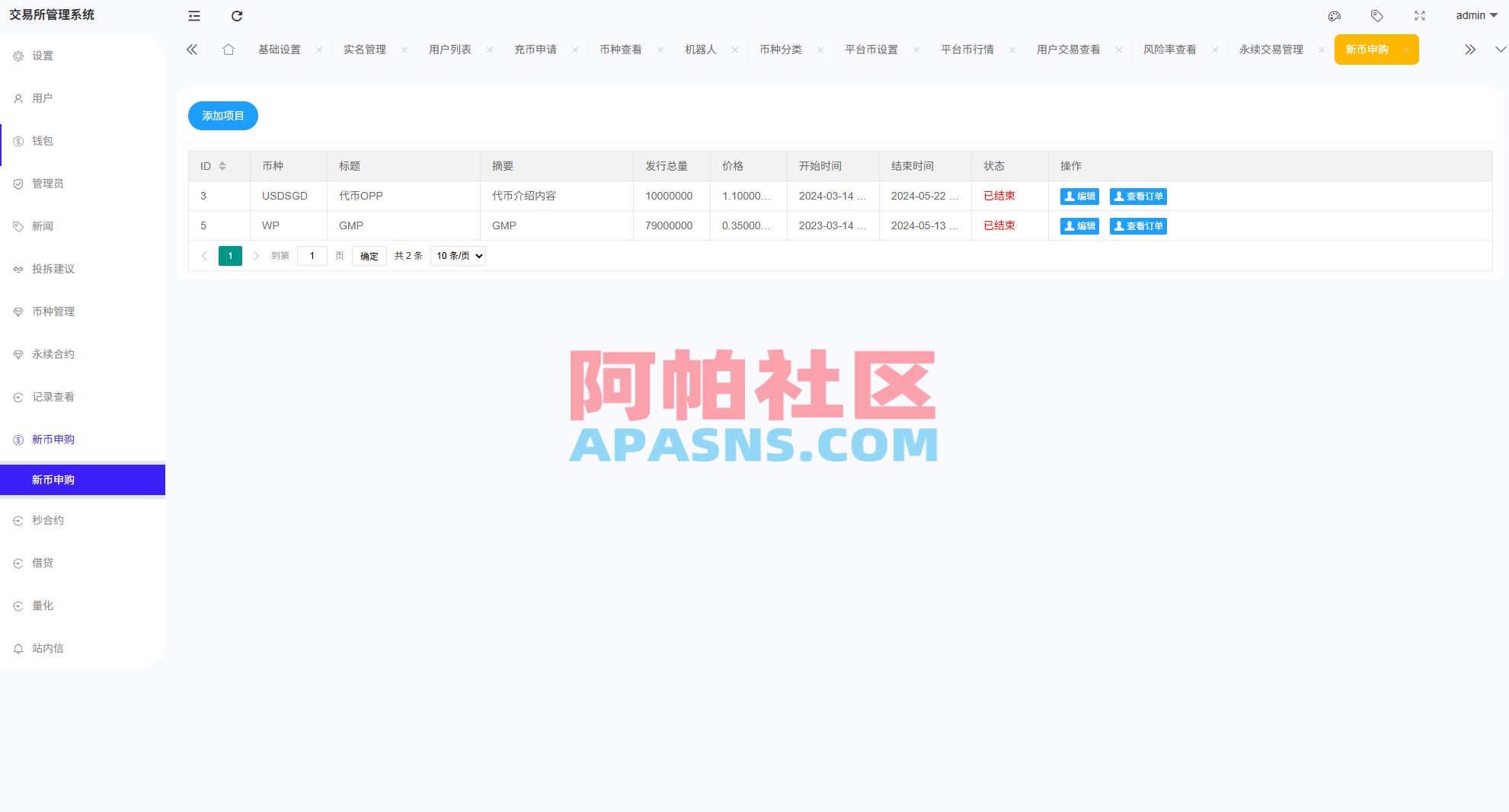The image size is (1509, 812).
Task: Select 币种管理 in the left sidebar
Action: tap(53, 311)
